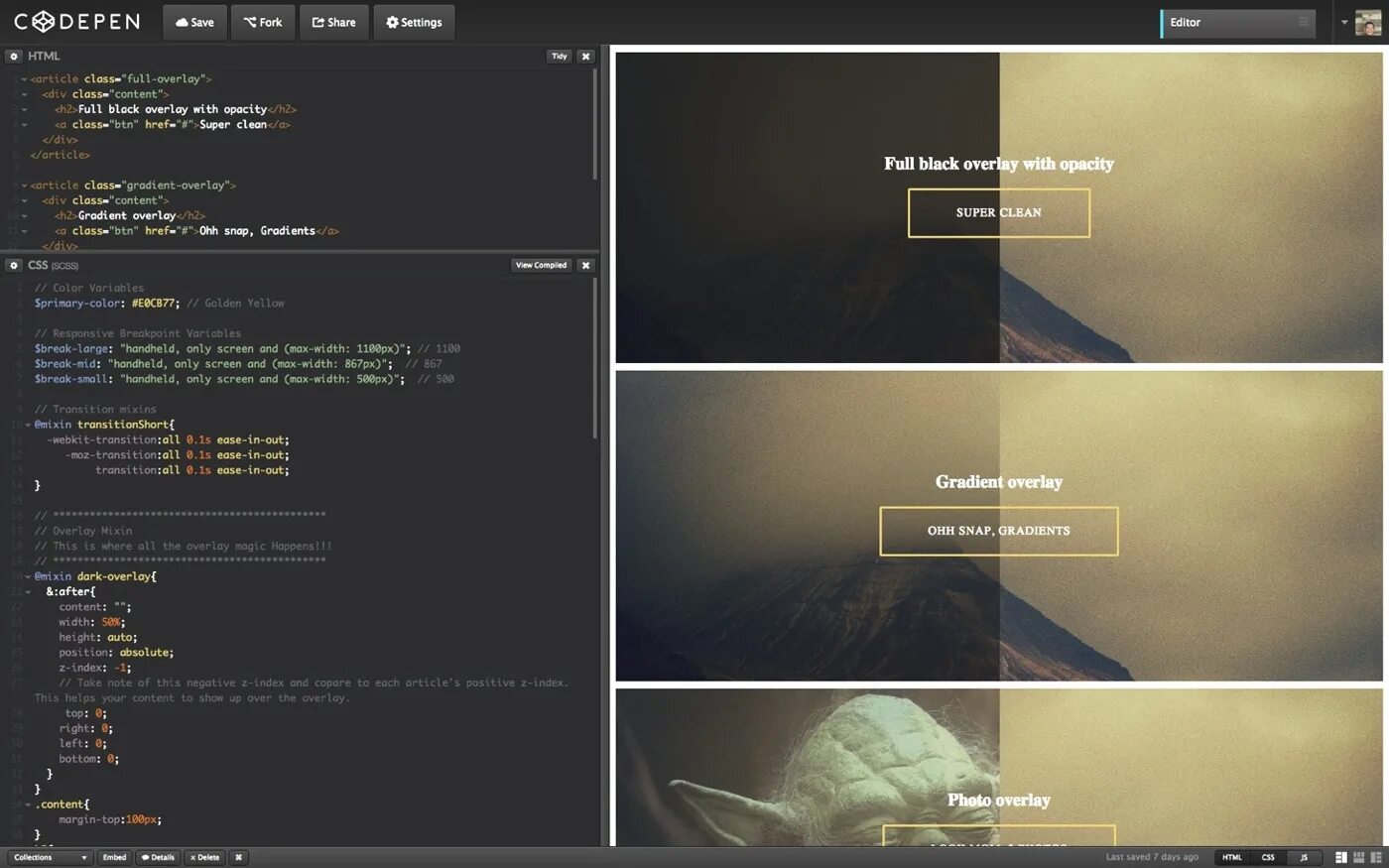Click the Yoda image in preview
Screen dimensions: 1389x868
click(x=809, y=769)
